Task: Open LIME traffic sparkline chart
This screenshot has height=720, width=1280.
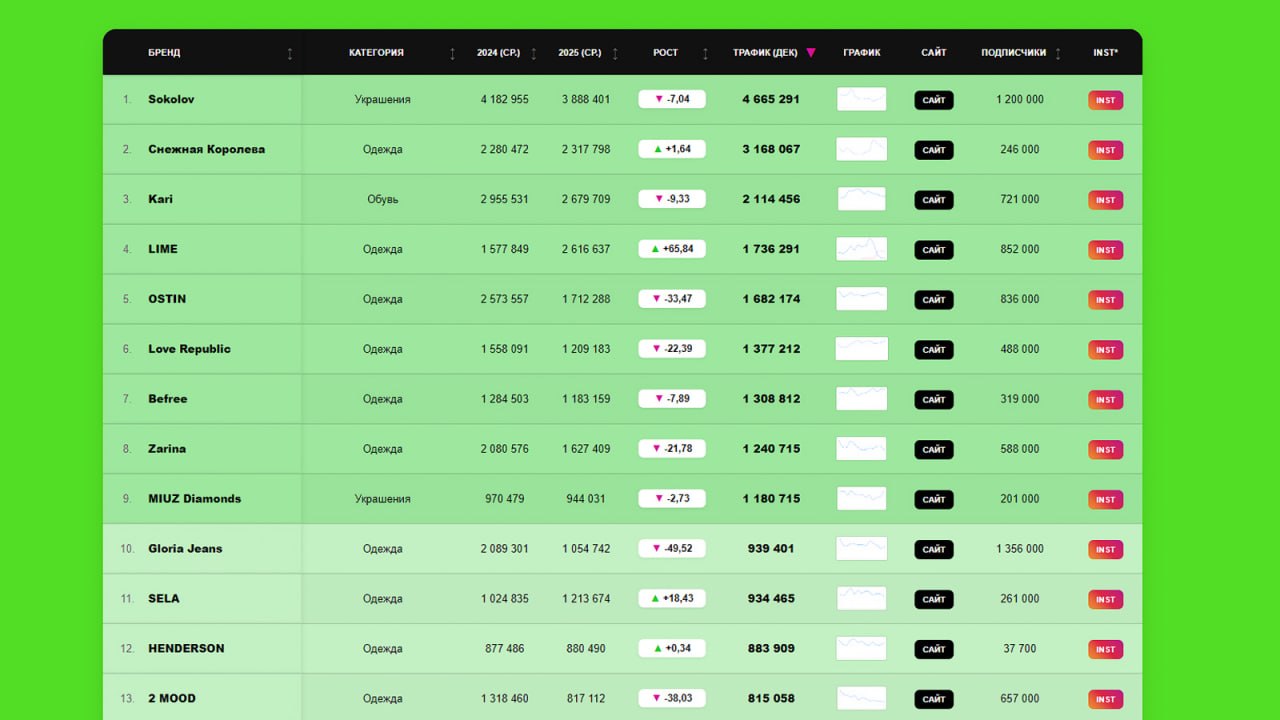Action: tap(862, 249)
